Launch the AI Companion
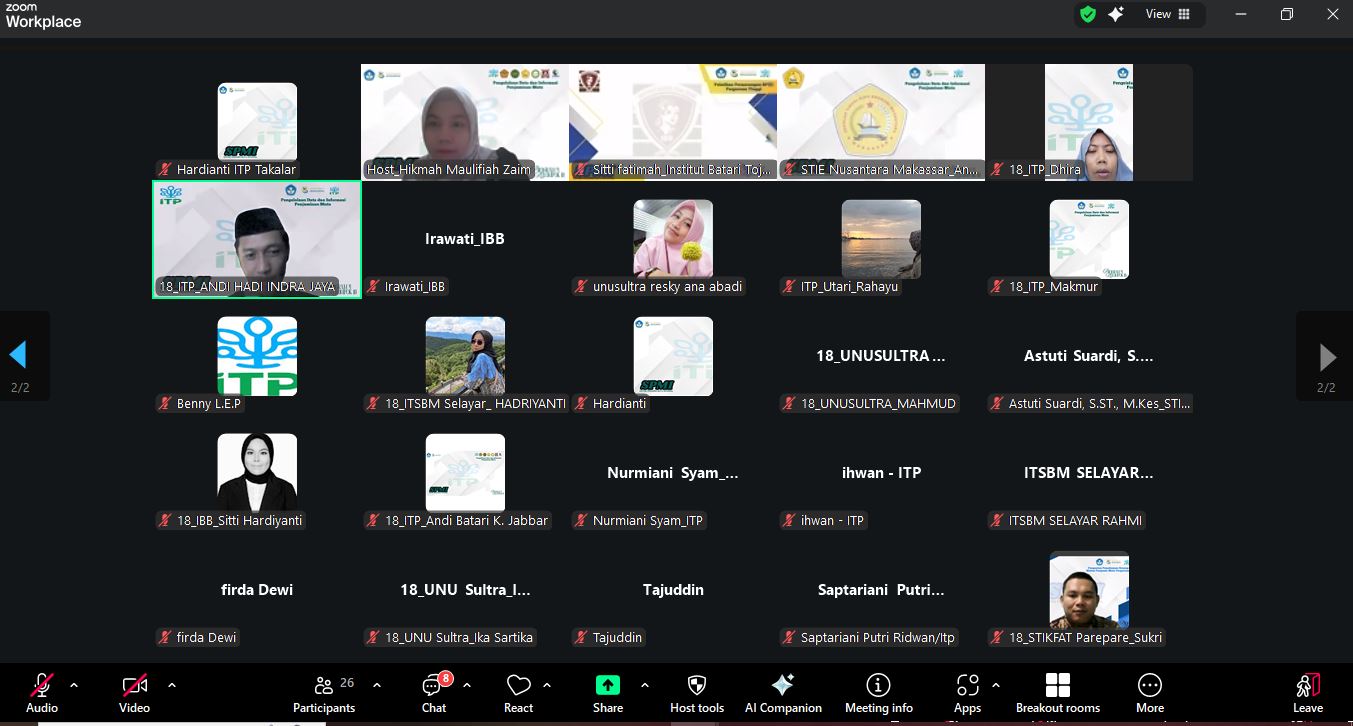 coord(783,693)
